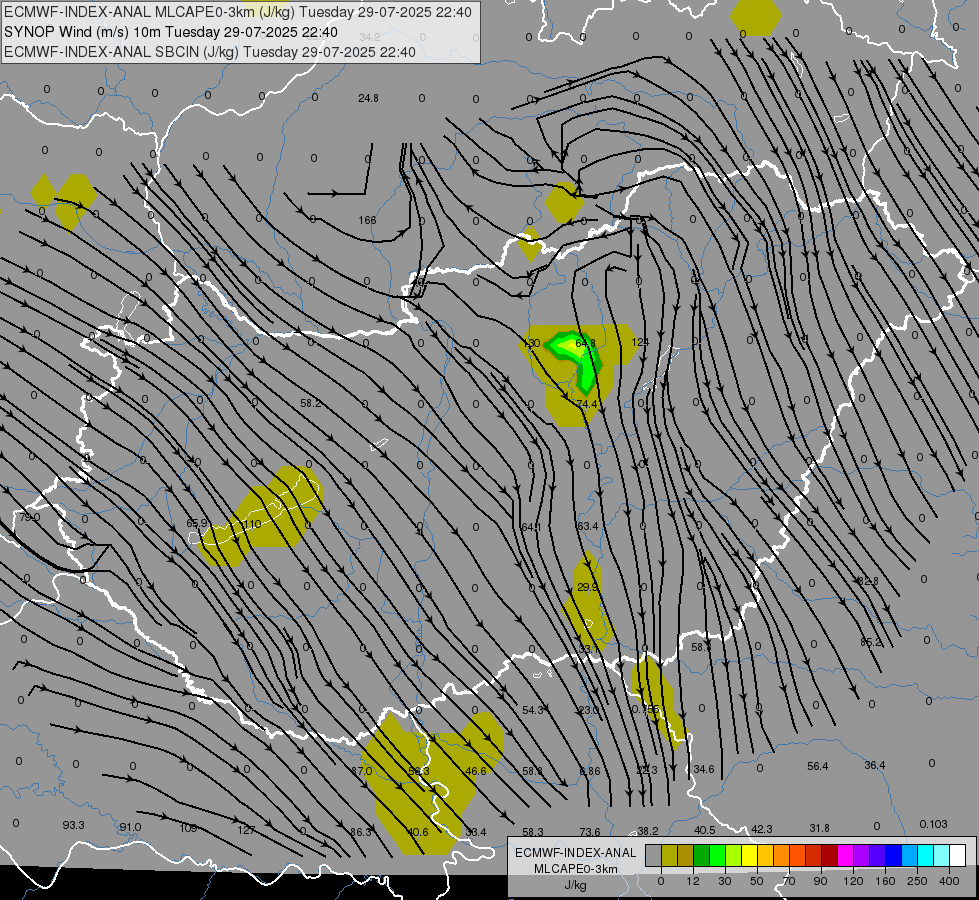
Task: Pick the deep blue legend swatch
Action: (893, 855)
